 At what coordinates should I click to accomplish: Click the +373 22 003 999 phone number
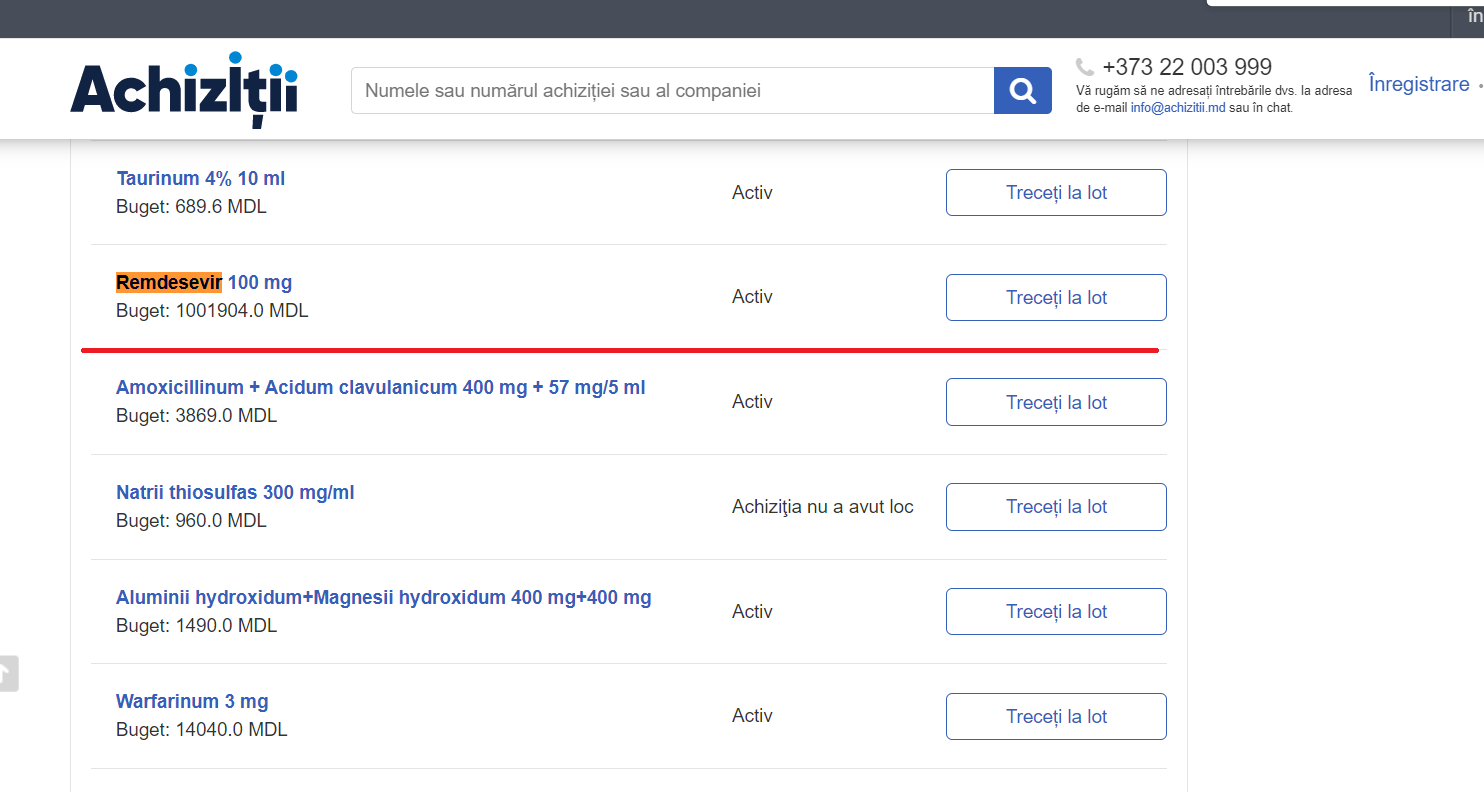[1186, 67]
